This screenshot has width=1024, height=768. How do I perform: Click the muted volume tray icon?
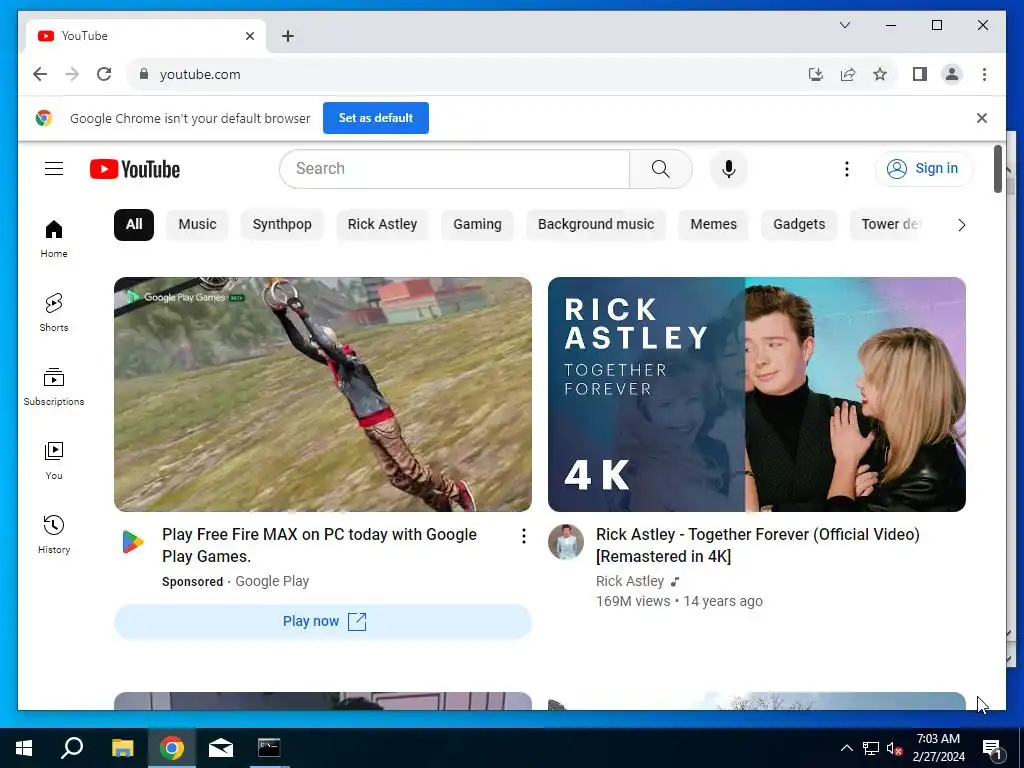tap(894, 748)
